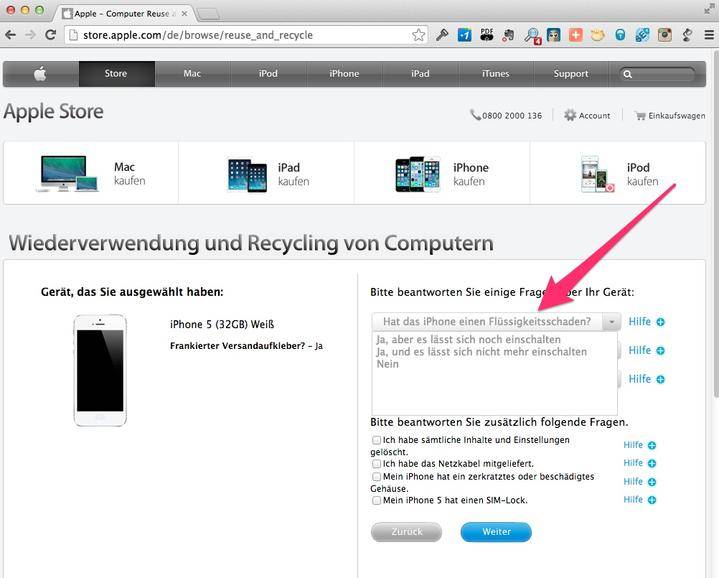
Task: Close the Apple - Computer Reuse tab
Action: pyautogui.click(x=184, y=14)
